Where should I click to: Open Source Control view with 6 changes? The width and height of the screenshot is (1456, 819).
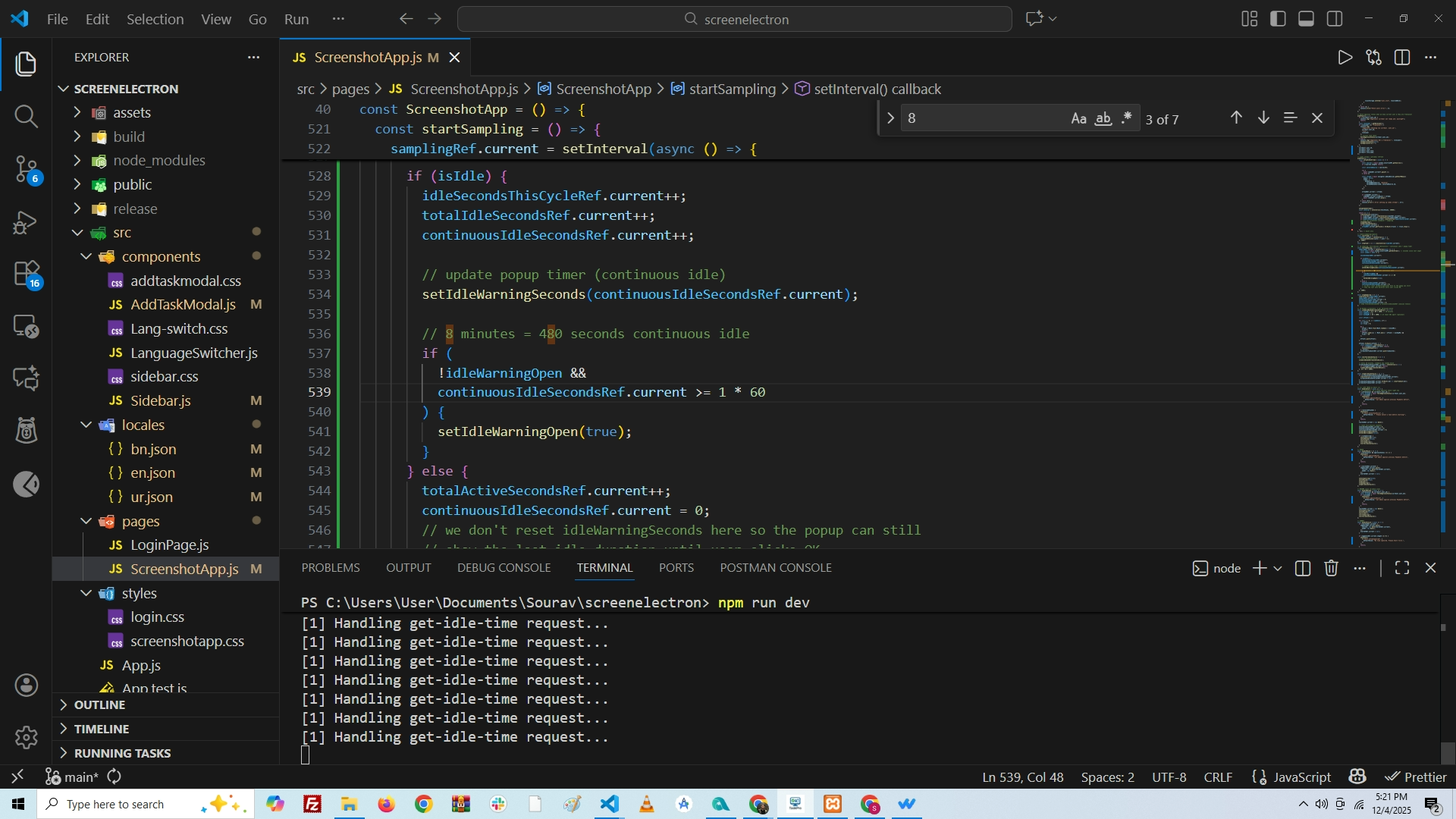pyautogui.click(x=26, y=168)
